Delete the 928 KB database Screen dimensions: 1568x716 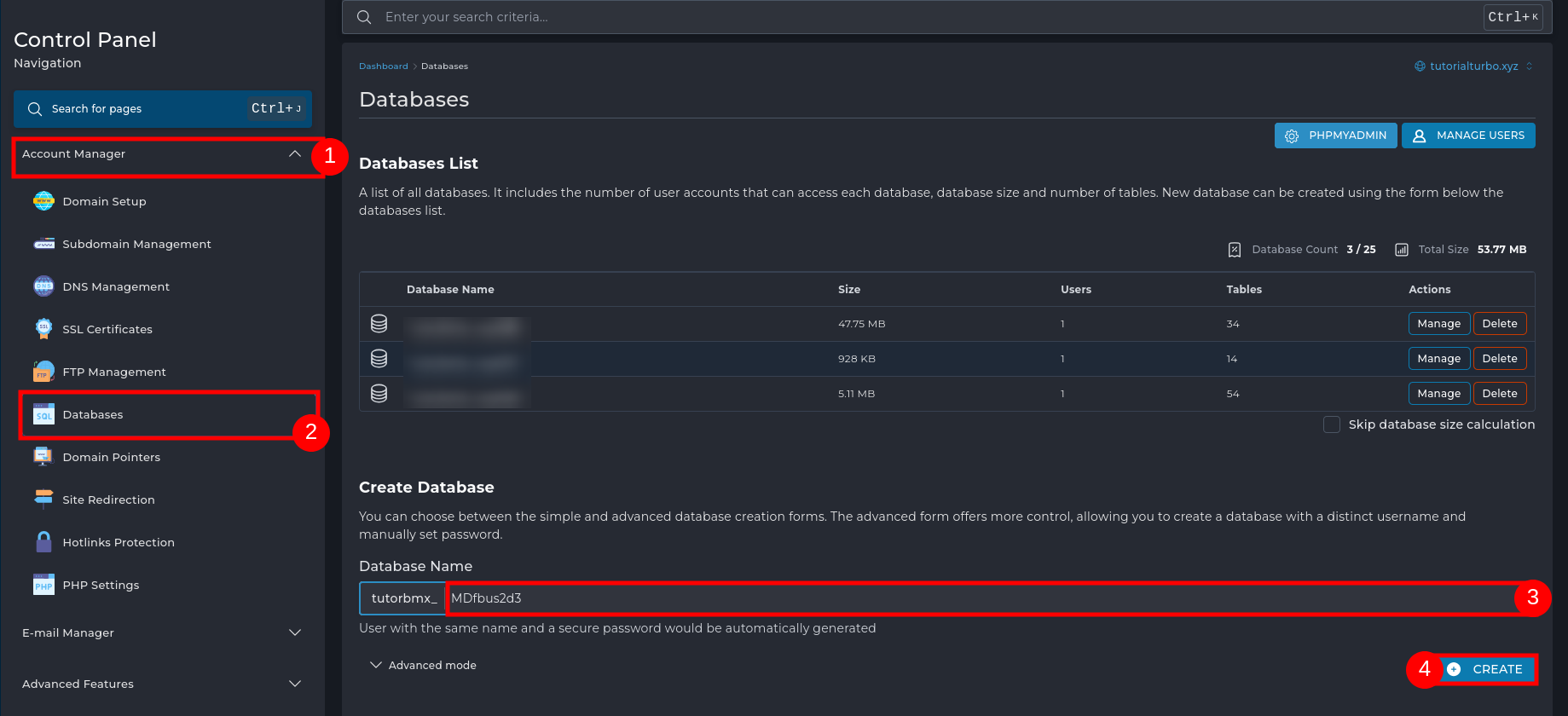click(x=1499, y=359)
